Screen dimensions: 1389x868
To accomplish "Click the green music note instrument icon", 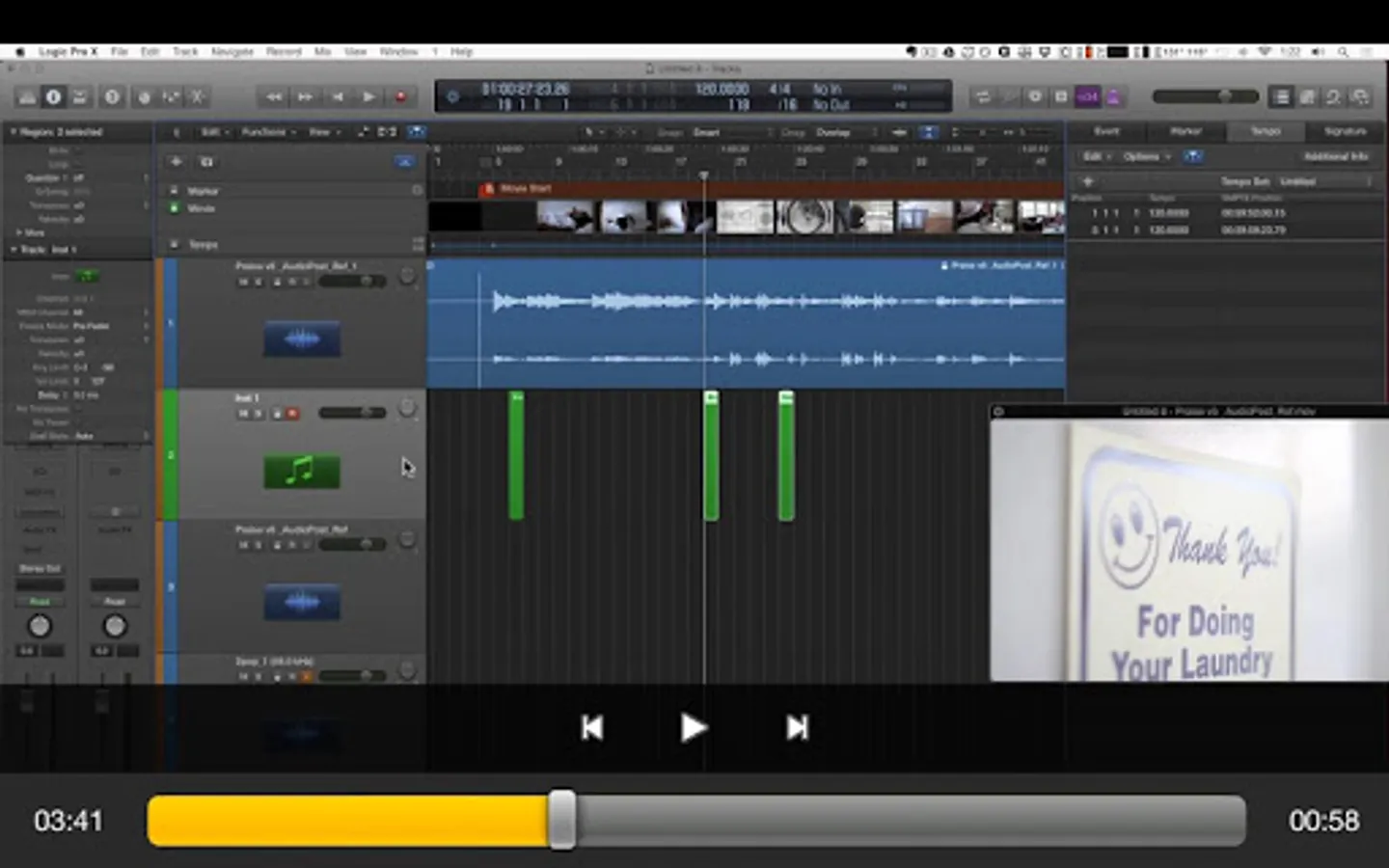I will pyautogui.click(x=302, y=472).
